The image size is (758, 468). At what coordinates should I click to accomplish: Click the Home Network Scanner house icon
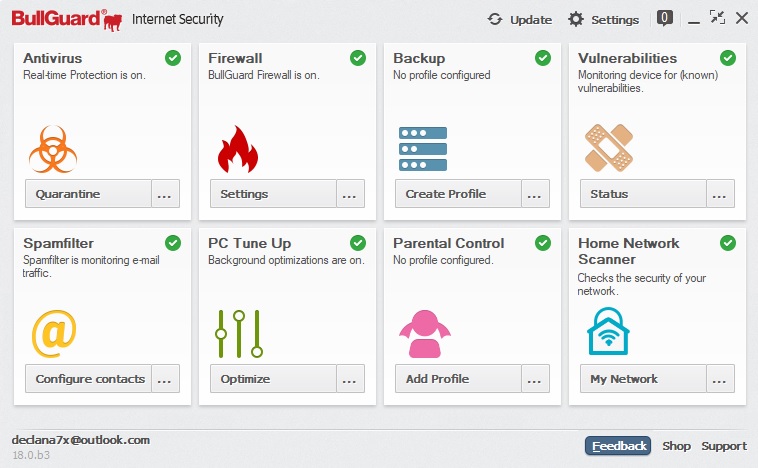[x=607, y=332]
